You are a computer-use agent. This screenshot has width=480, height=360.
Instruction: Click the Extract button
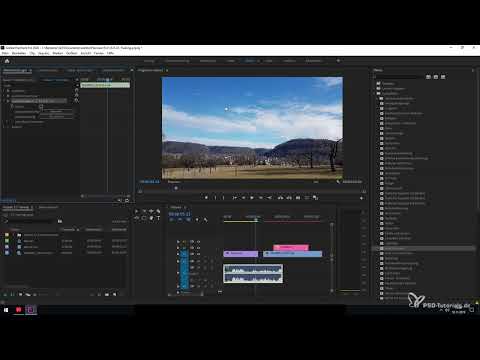(x=289, y=198)
